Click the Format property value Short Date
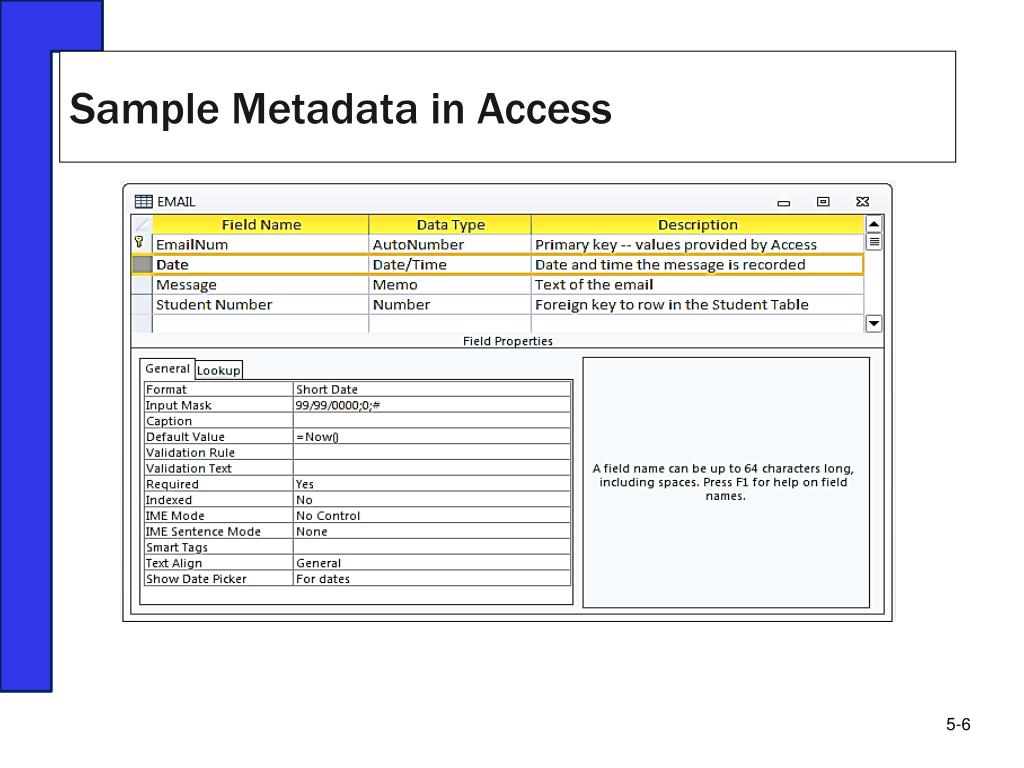The width and height of the screenshot is (1024, 768). pos(432,389)
